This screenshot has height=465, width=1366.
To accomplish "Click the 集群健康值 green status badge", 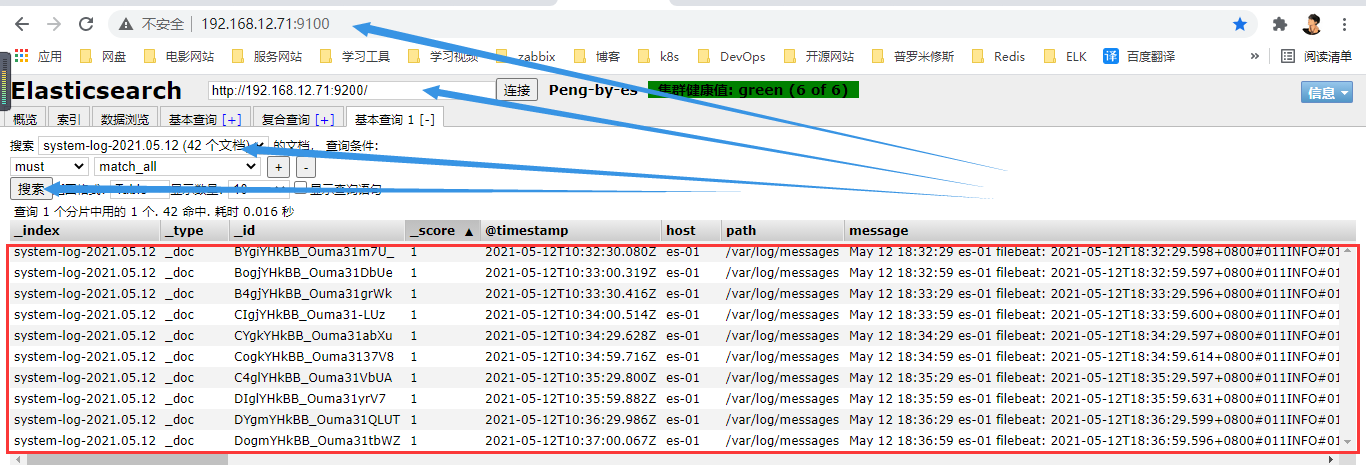I will coord(753,91).
